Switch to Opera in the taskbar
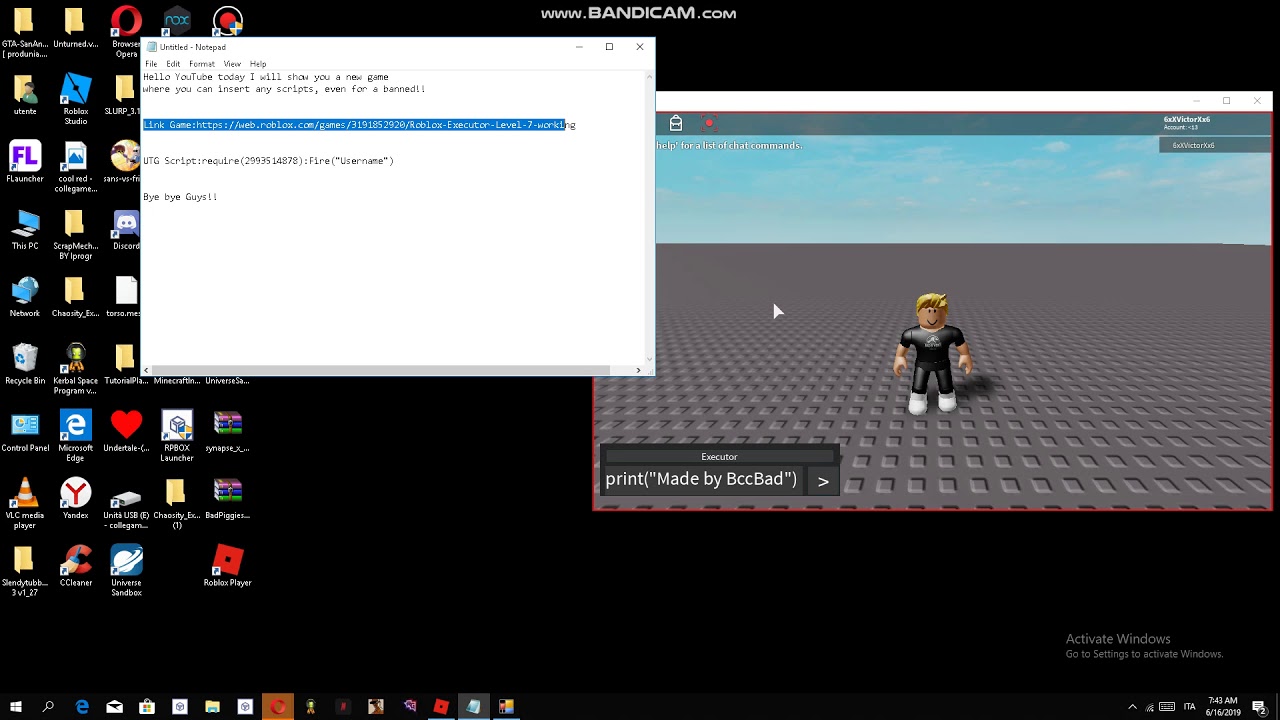This screenshot has height=720, width=1280. point(278,706)
